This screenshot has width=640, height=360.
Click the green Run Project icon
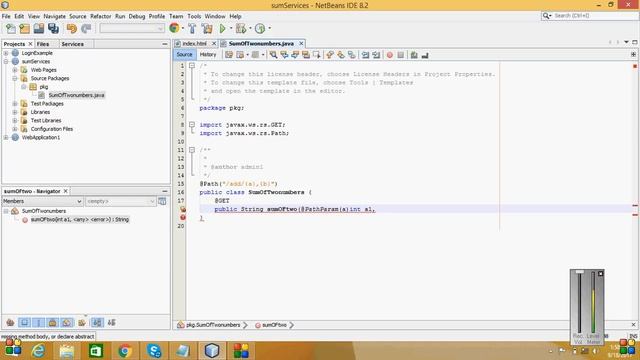click(222, 28)
